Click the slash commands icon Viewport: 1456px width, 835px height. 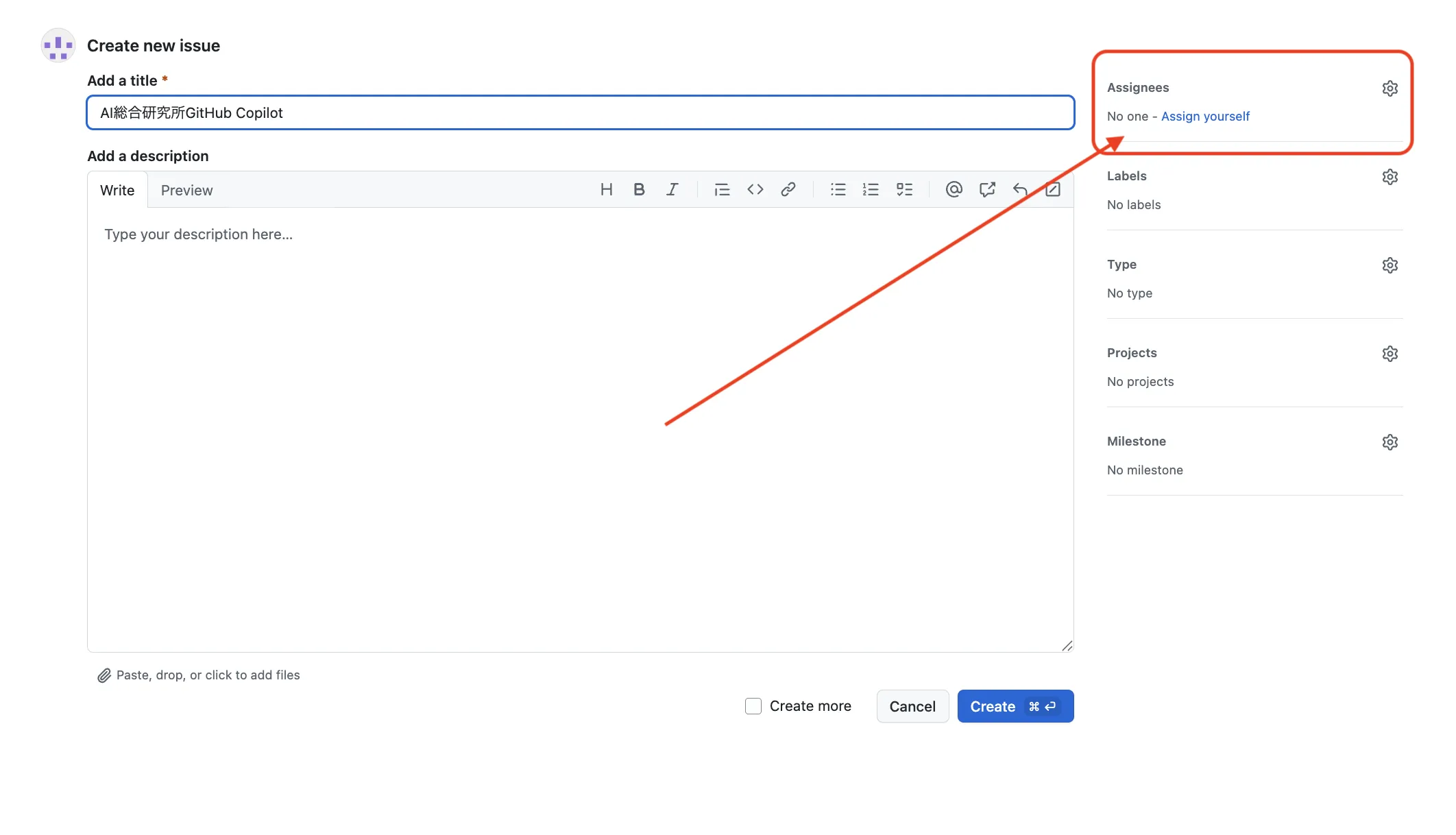click(x=1053, y=190)
